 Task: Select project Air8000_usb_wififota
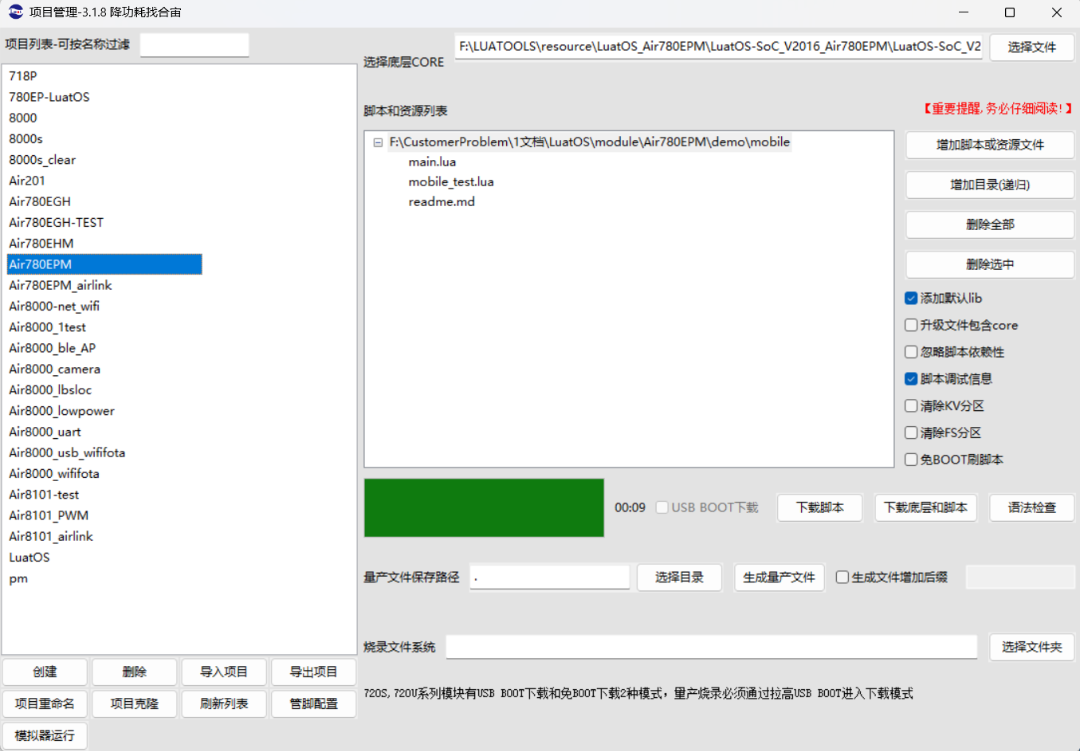67,453
